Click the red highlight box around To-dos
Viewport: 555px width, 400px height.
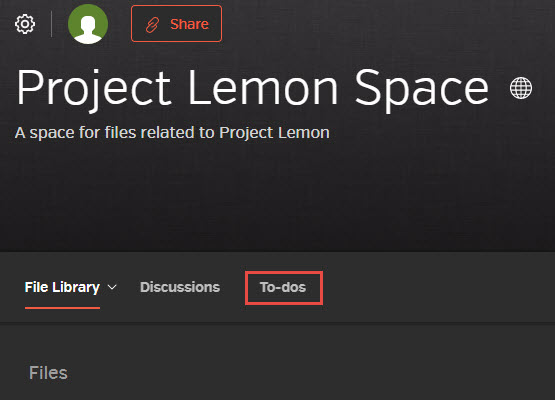(284, 288)
